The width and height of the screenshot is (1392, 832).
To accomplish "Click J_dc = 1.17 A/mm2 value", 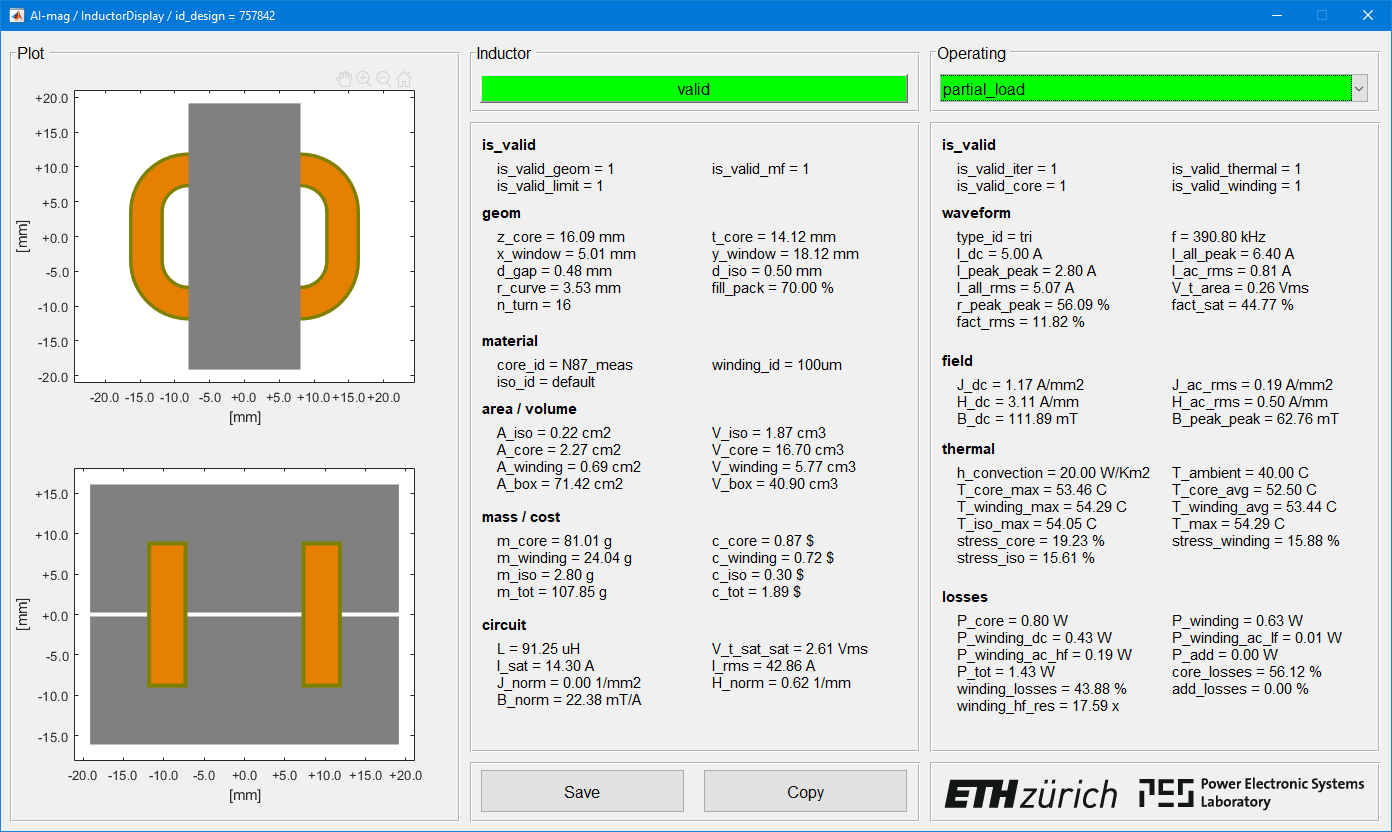I will click(x=1020, y=385).
